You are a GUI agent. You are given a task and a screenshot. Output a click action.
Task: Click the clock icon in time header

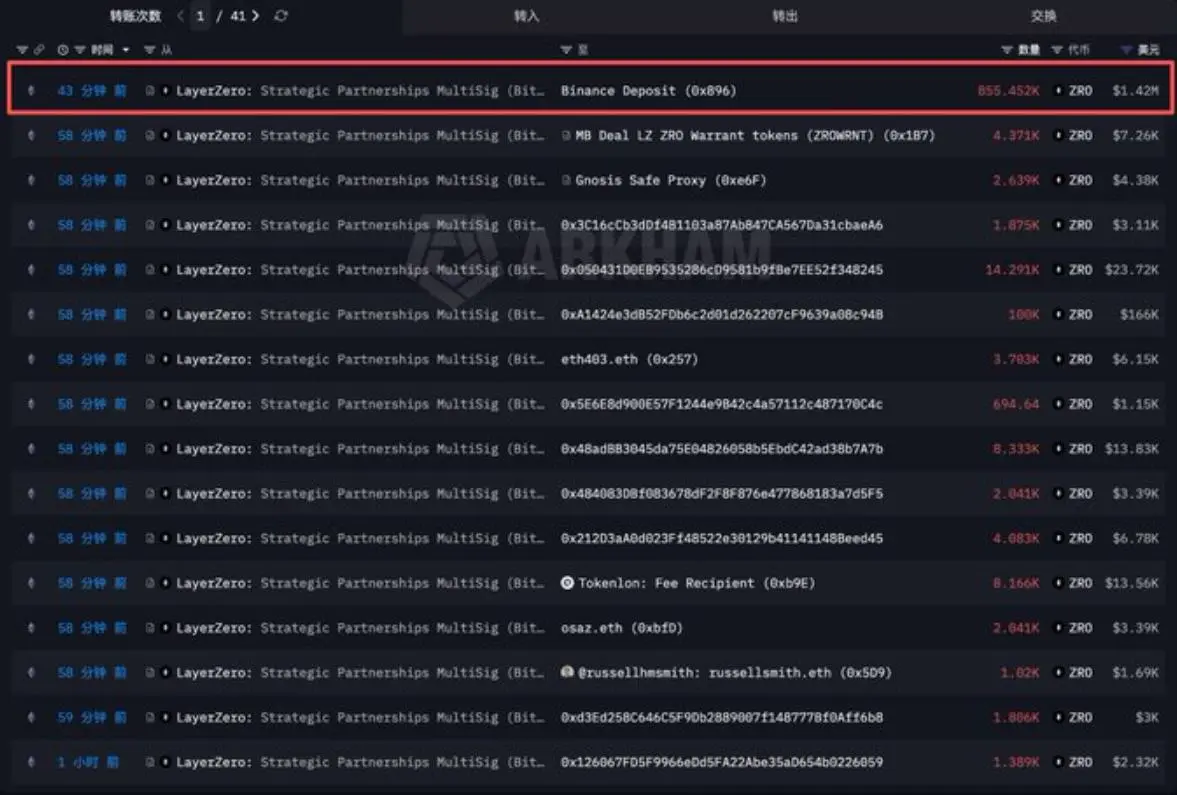click(63, 50)
